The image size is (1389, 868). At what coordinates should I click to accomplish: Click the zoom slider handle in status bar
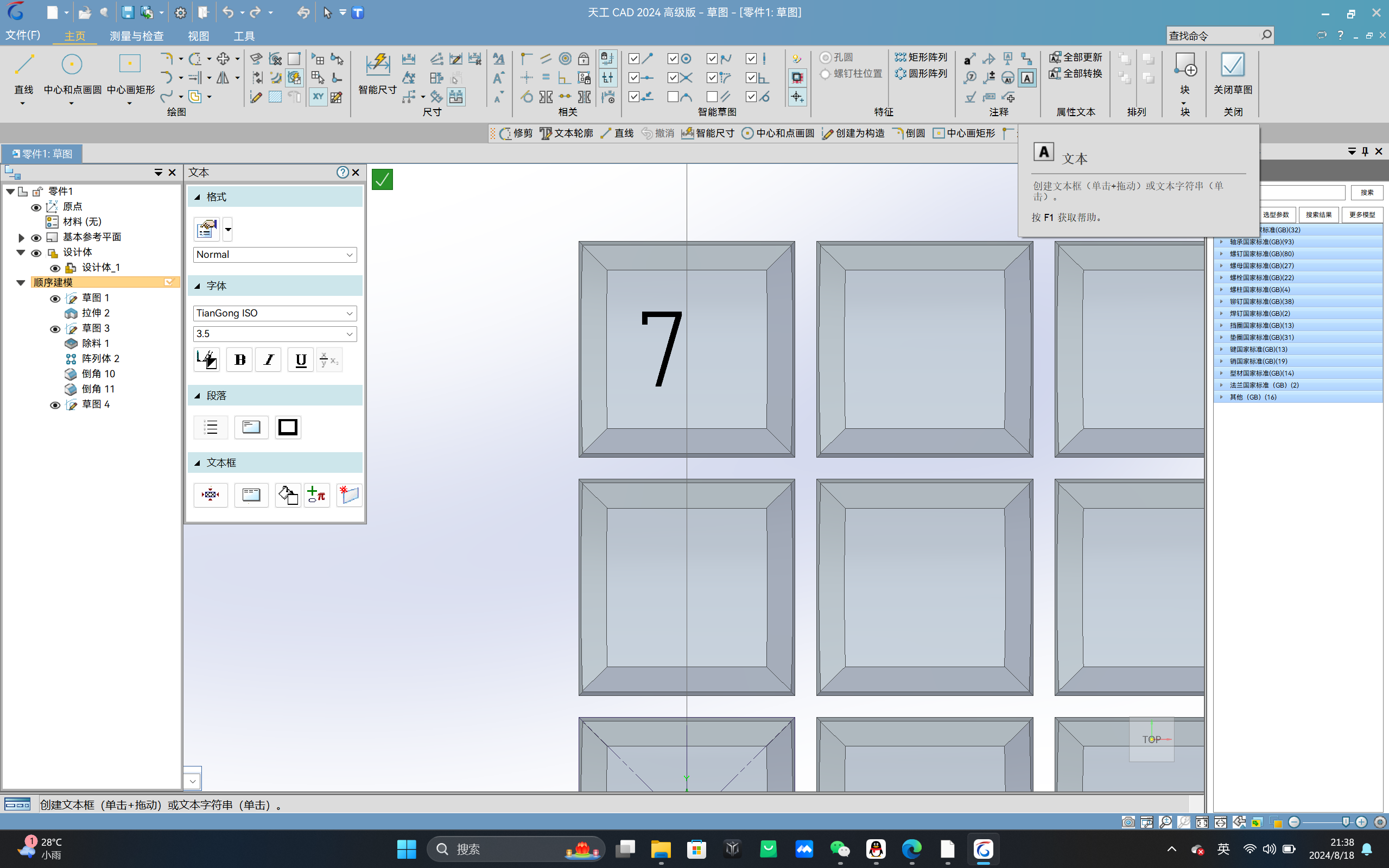(1346, 822)
